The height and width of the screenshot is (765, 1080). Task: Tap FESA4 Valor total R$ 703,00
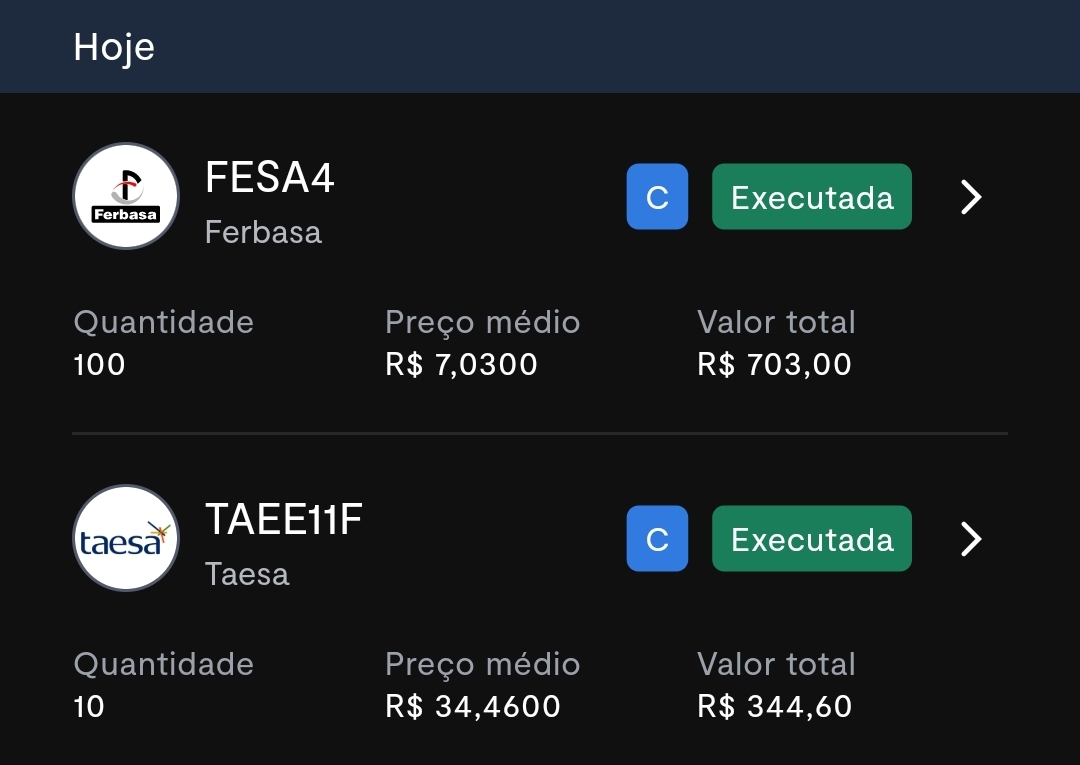pos(774,364)
